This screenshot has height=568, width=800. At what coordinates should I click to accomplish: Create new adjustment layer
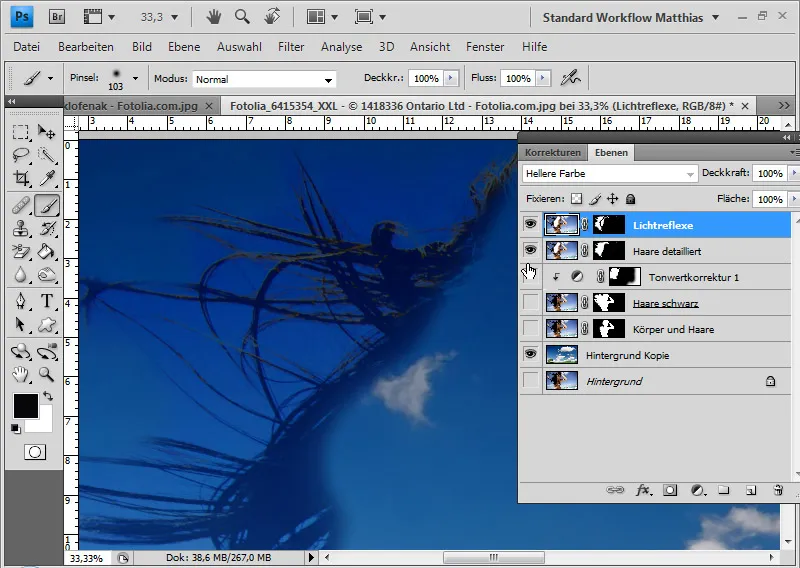click(x=698, y=490)
